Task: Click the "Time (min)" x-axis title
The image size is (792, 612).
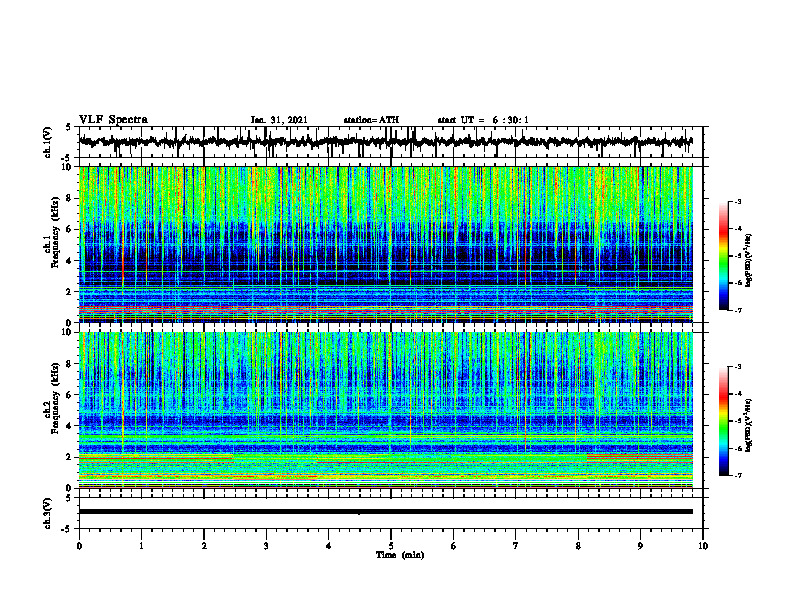Action: click(400, 555)
